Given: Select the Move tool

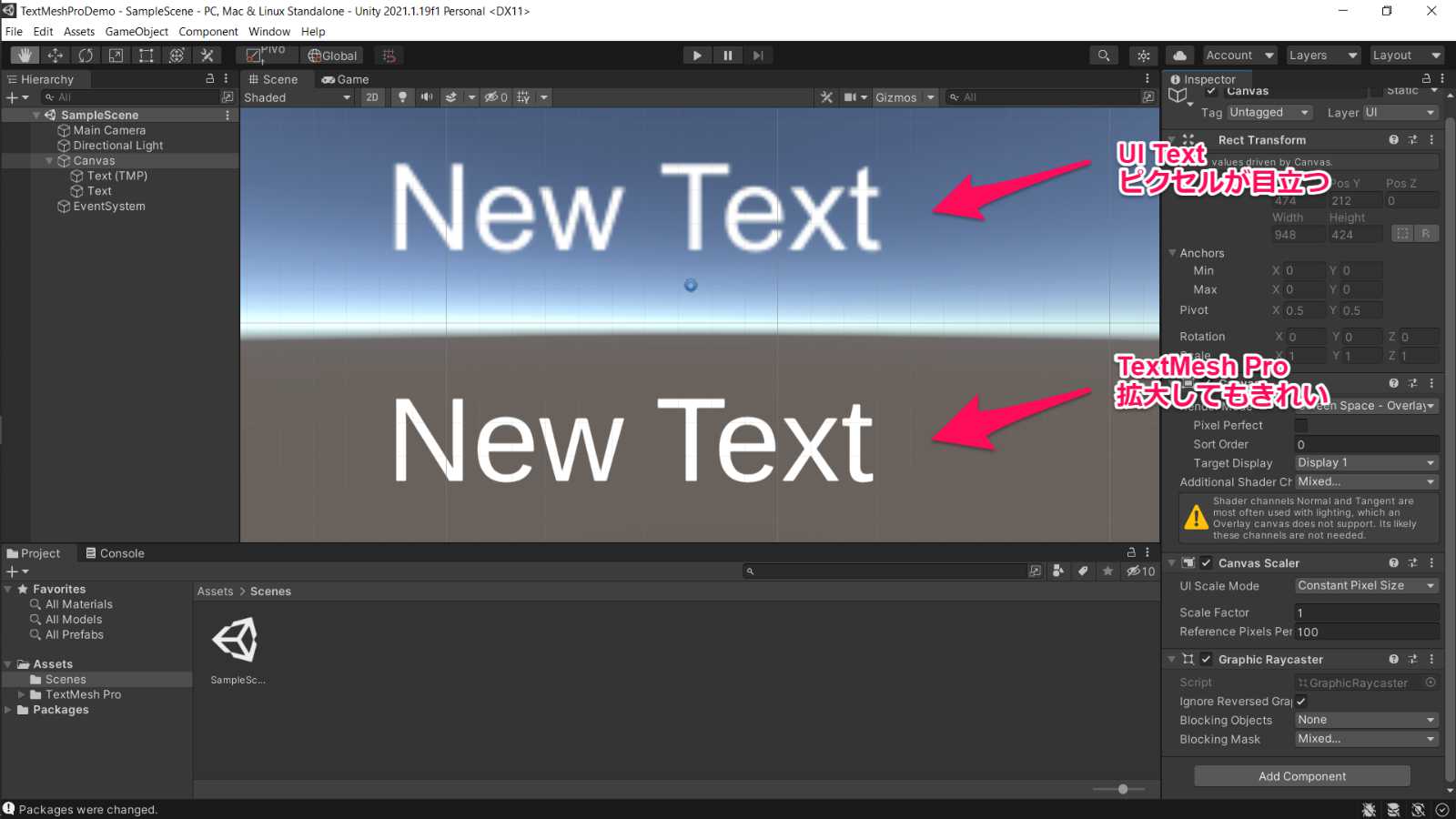Looking at the screenshot, I should pyautogui.click(x=55, y=56).
